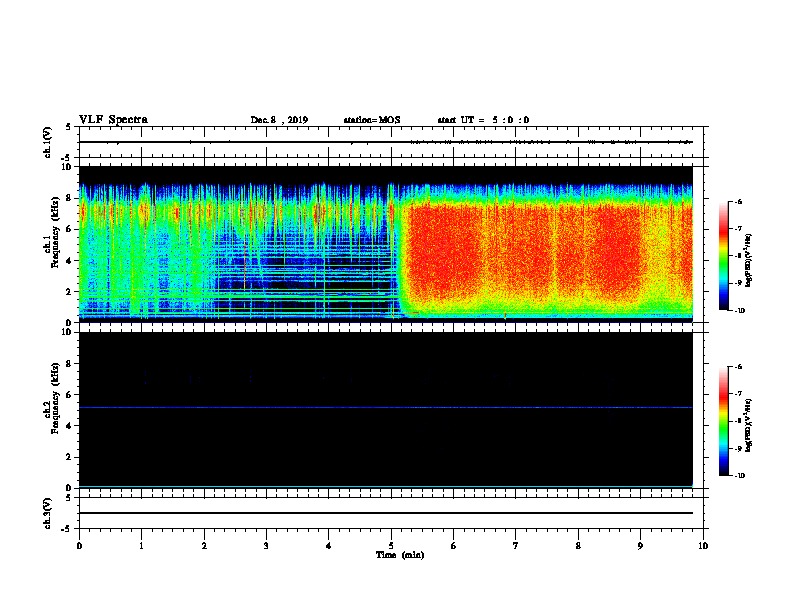Click the ch.1 "Frequency (kHz)" axis label
Screen dimensions: 792x612
pyautogui.click(x=55, y=232)
